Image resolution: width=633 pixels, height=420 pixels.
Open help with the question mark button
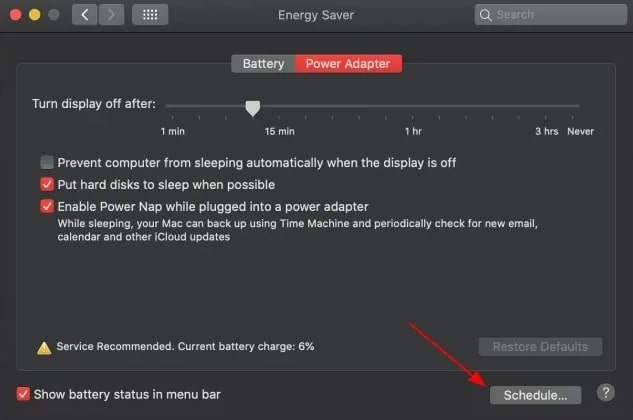coord(606,393)
